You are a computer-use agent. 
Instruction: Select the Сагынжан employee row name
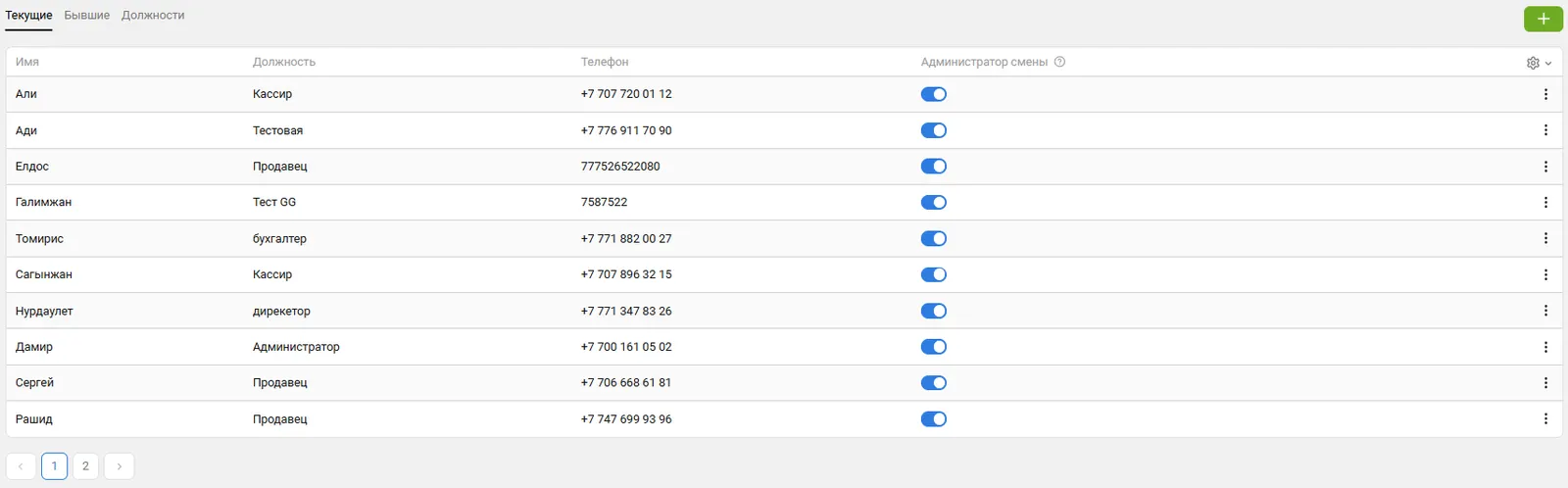(x=44, y=274)
